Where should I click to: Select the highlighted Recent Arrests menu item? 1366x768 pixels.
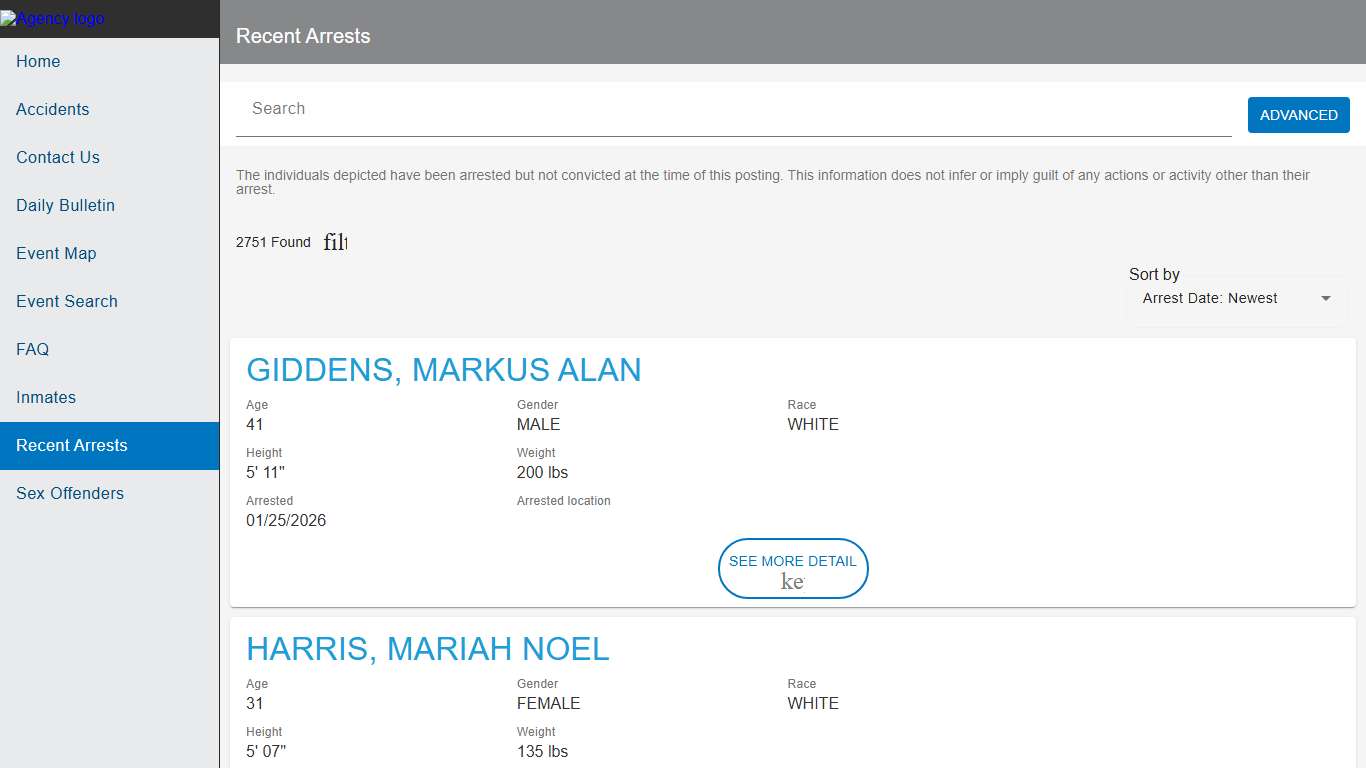click(72, 446)
